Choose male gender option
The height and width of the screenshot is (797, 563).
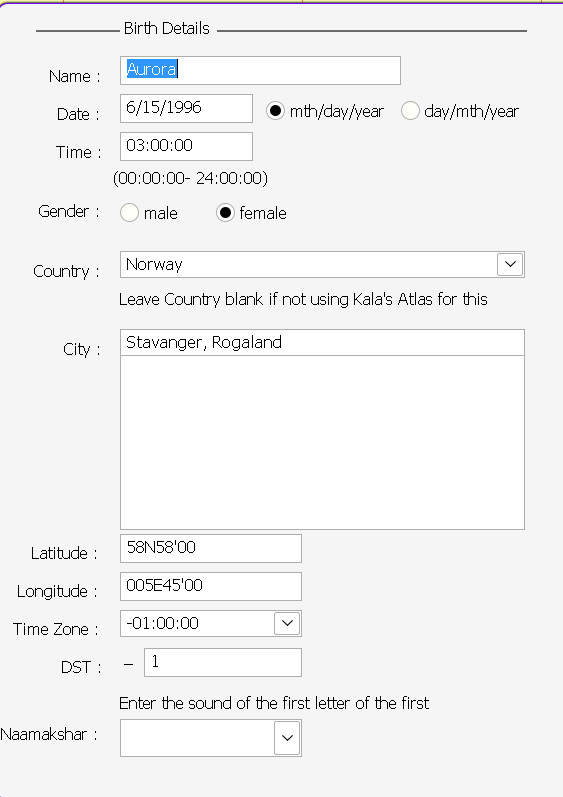[x=130, y=213]
